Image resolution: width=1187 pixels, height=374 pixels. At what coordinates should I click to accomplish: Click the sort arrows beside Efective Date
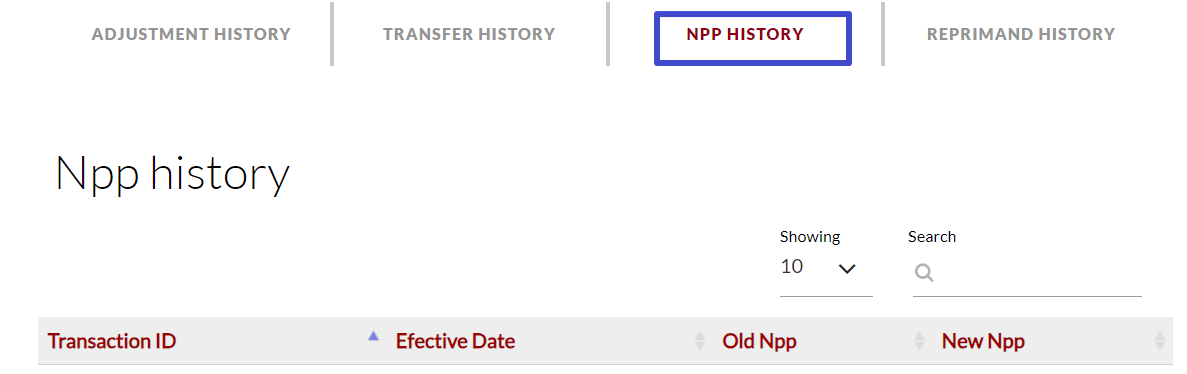[x=699, y=341]
